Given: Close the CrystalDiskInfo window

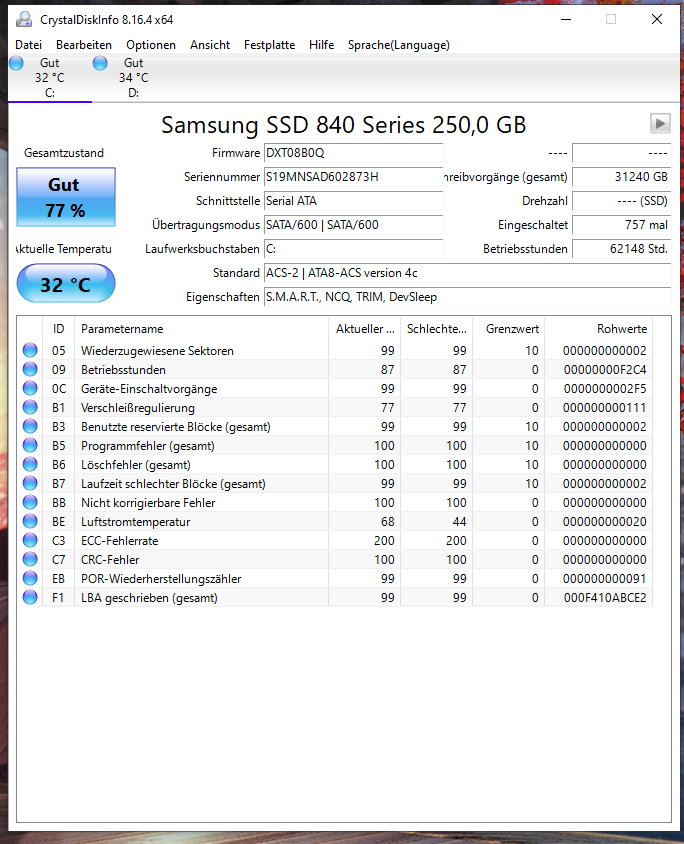Looking at the screenshot, I should [657, 19].
